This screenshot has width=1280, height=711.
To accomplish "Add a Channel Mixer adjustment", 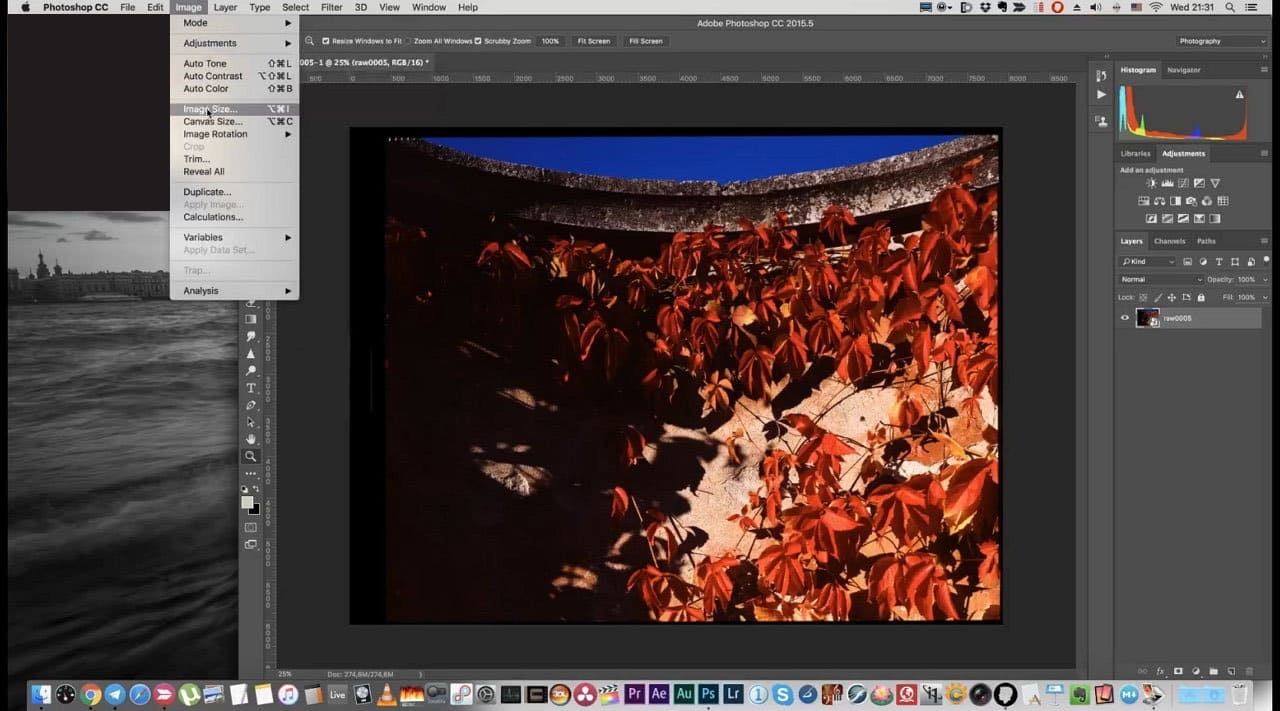I will [x=1207, y=201].
